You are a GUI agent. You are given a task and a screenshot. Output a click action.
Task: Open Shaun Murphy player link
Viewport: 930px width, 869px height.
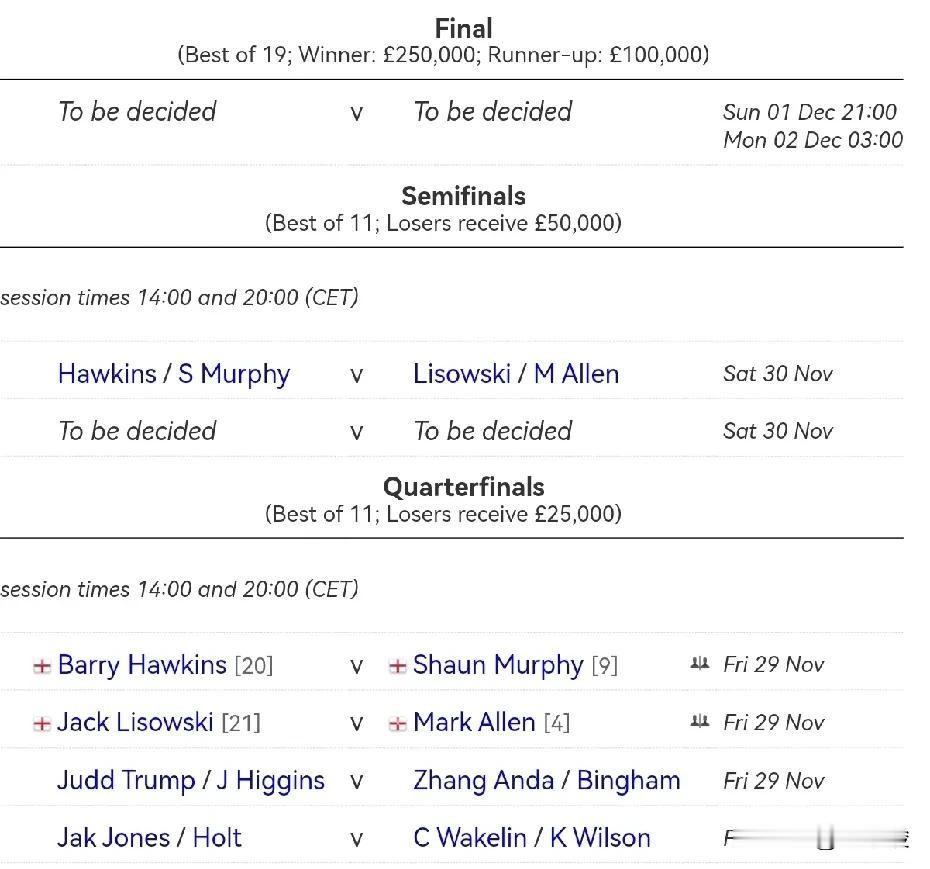(x=498, y=665)
